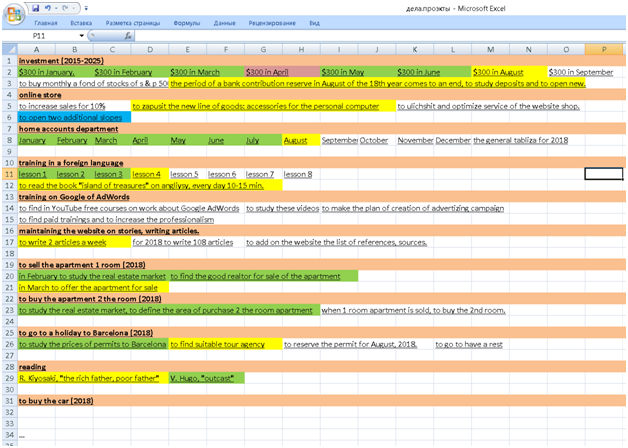Click the cell 'to find the good realtor'
The width and height of the screenshot is (628, 448).
point(263,276)
